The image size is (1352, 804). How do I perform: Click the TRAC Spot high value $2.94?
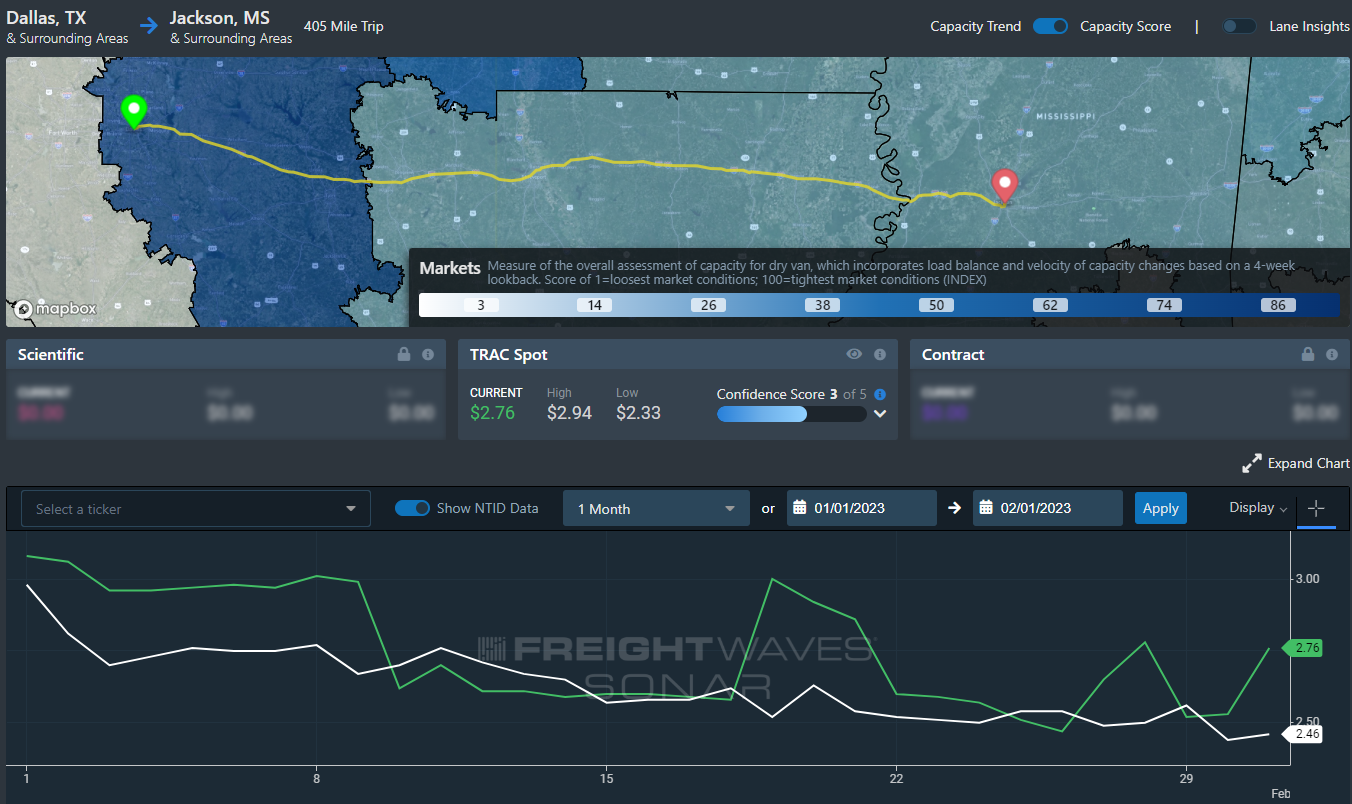click(569, 412)
